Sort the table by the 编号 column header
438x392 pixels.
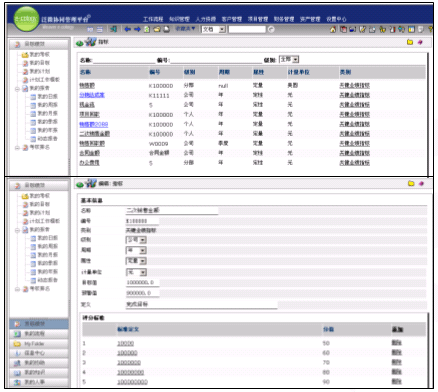155,72
